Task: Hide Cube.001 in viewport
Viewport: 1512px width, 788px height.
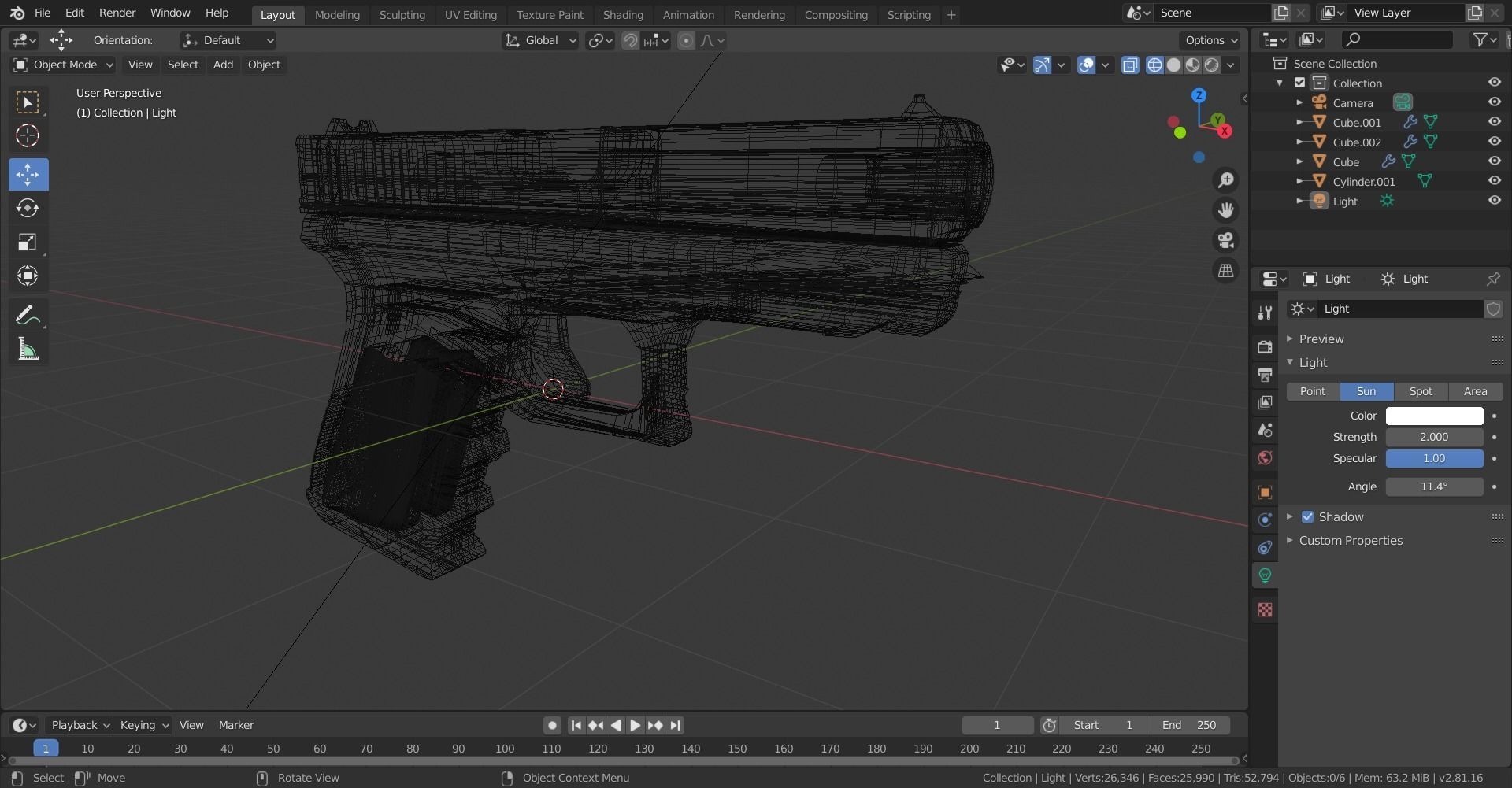Action: [1494, 121]
